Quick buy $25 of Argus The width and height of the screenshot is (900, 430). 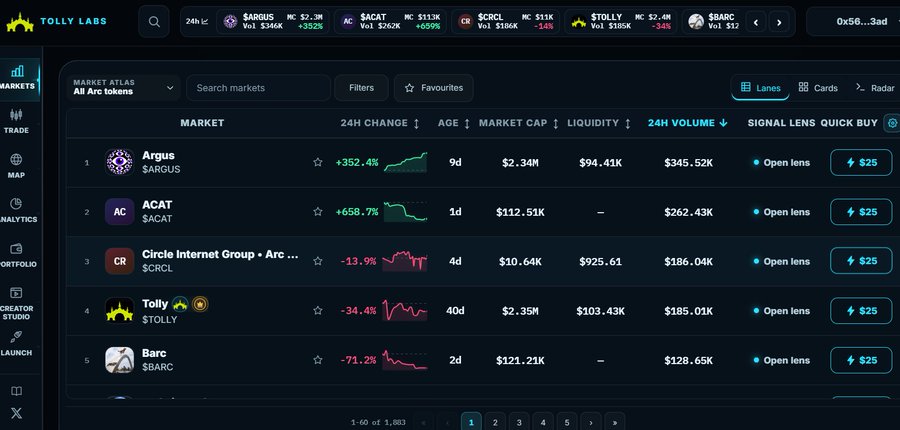(861, 162)
